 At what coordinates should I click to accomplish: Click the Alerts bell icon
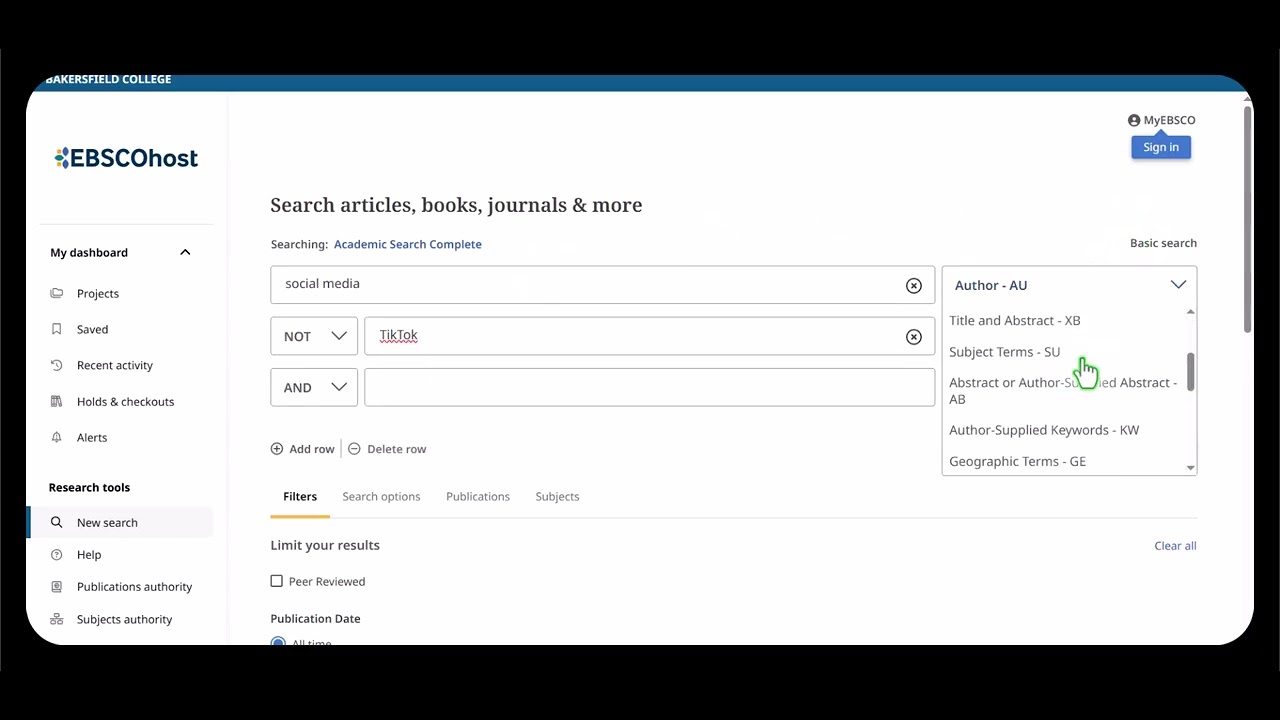[x=57, y=437]
